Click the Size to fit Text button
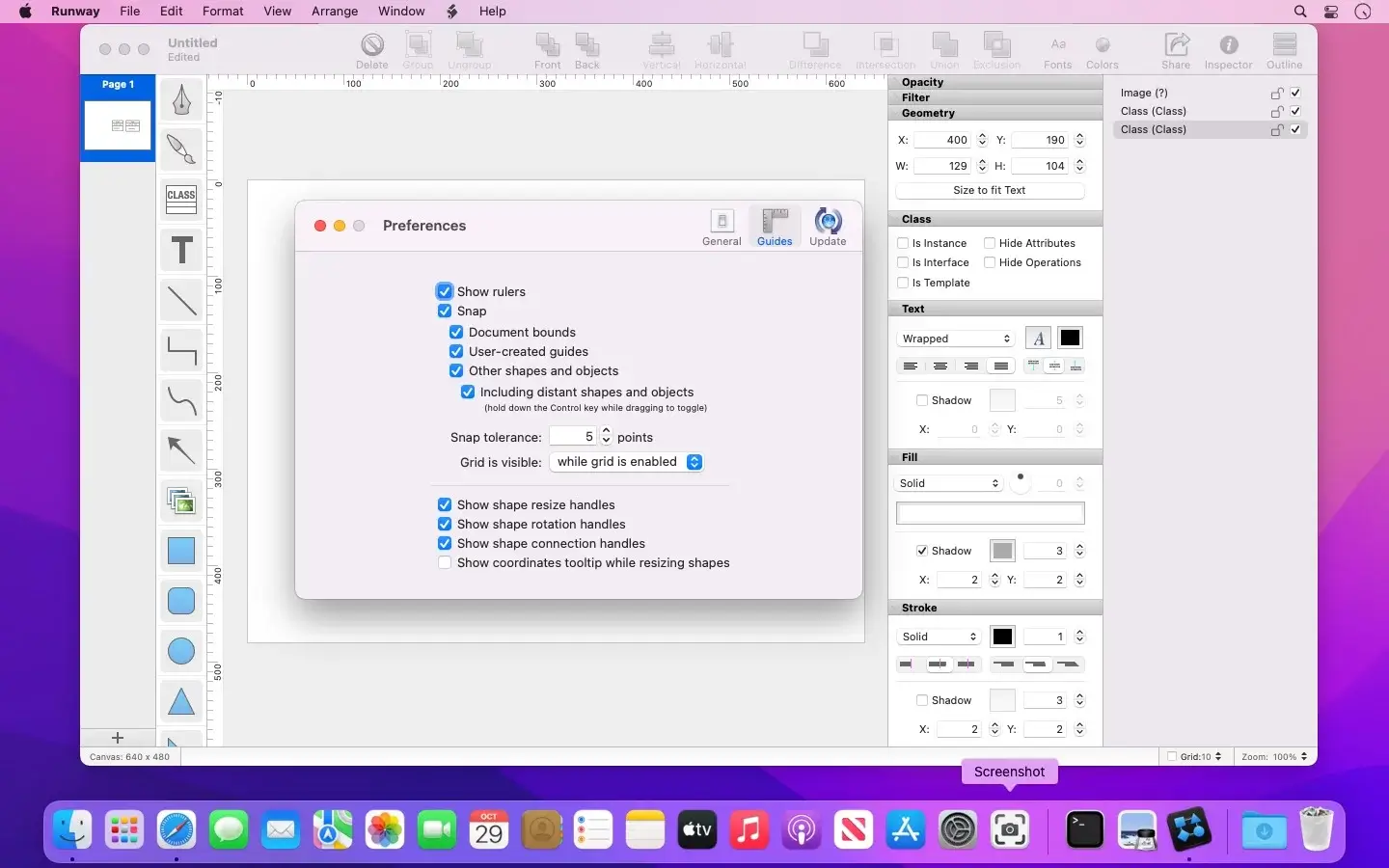The image size is (1389, 868). pos(990,190)
